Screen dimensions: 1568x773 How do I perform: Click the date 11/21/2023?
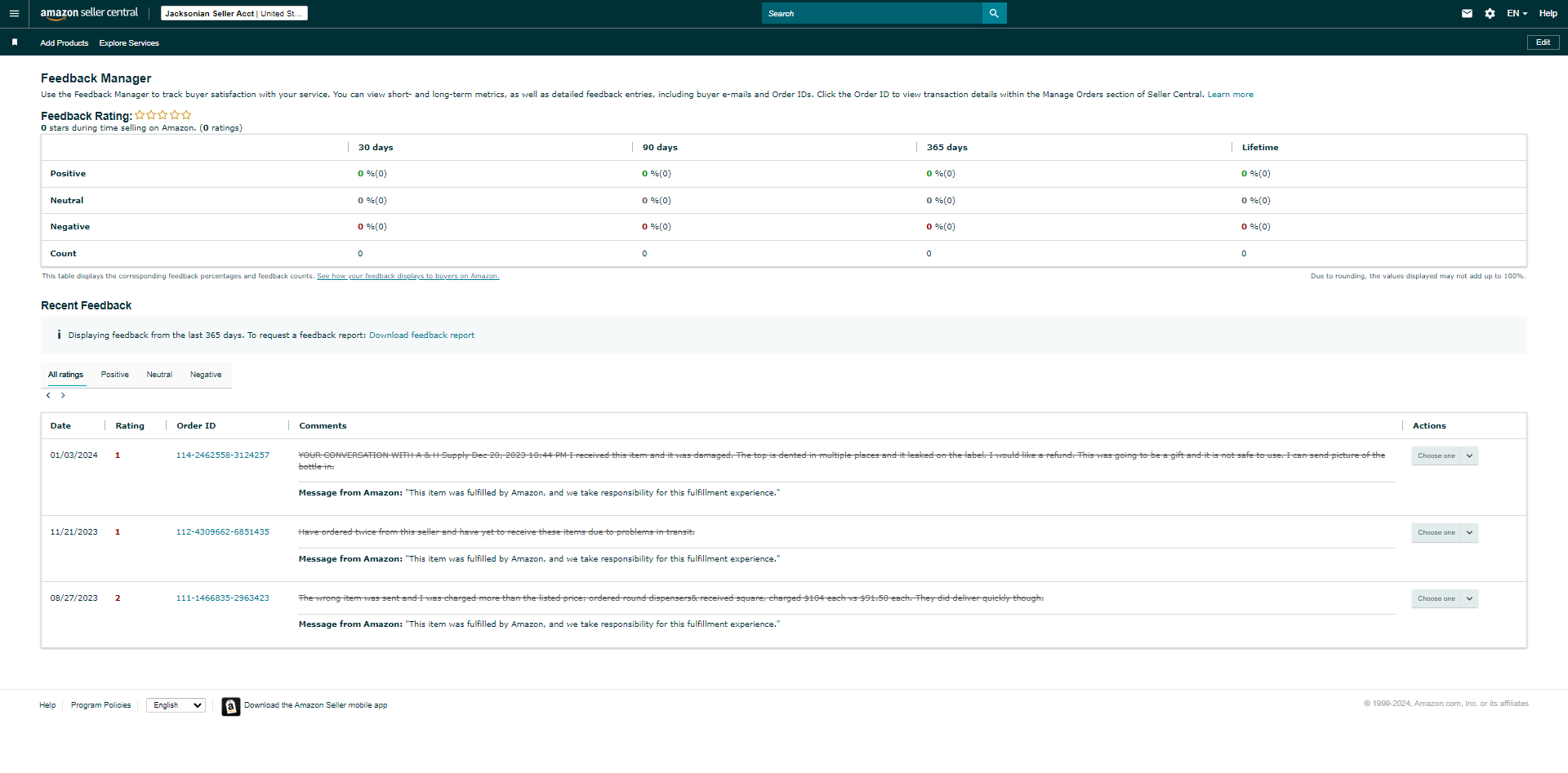click(73, 532)
